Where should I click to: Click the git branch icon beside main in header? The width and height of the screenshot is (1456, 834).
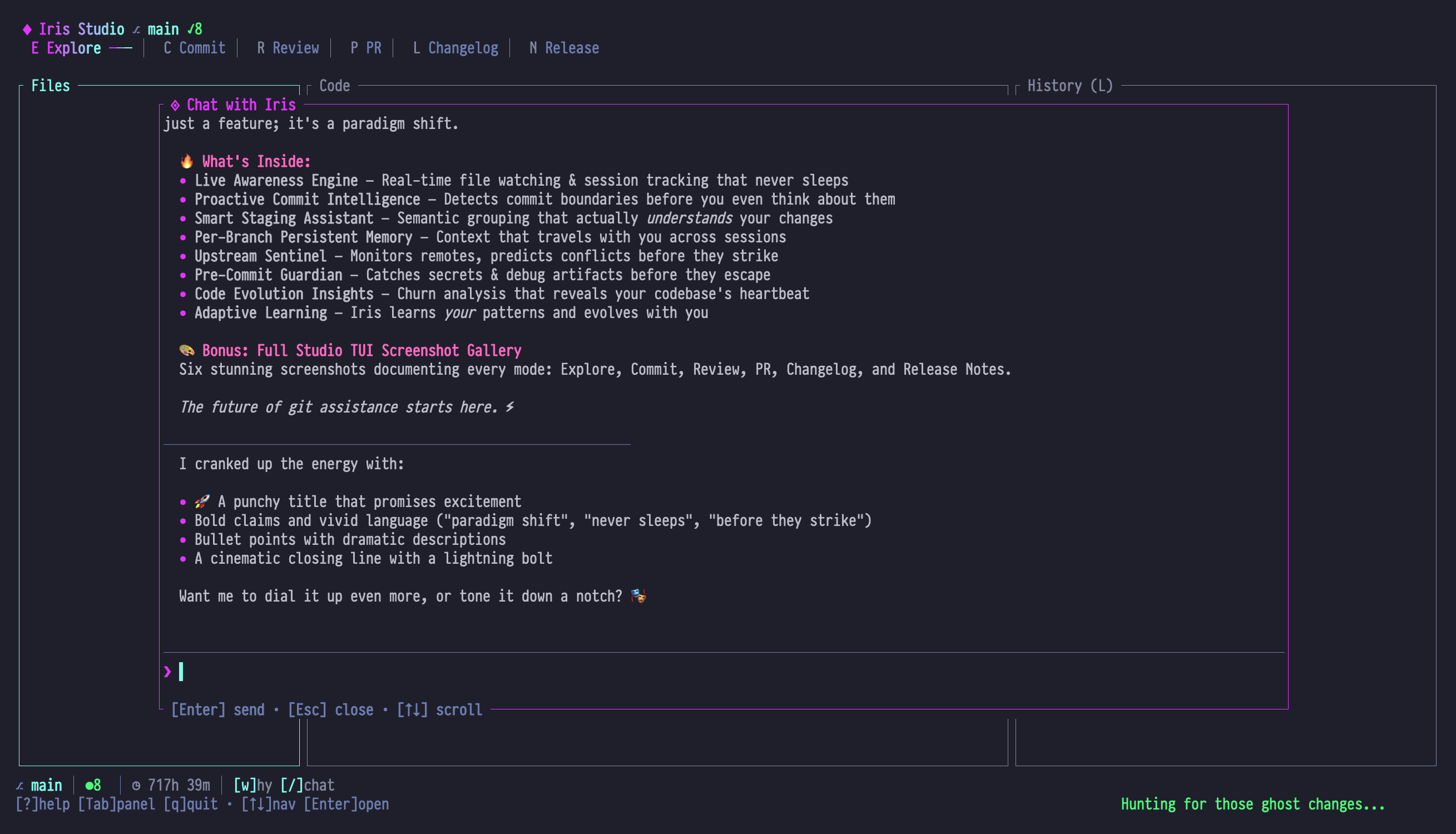pos(136,30)
